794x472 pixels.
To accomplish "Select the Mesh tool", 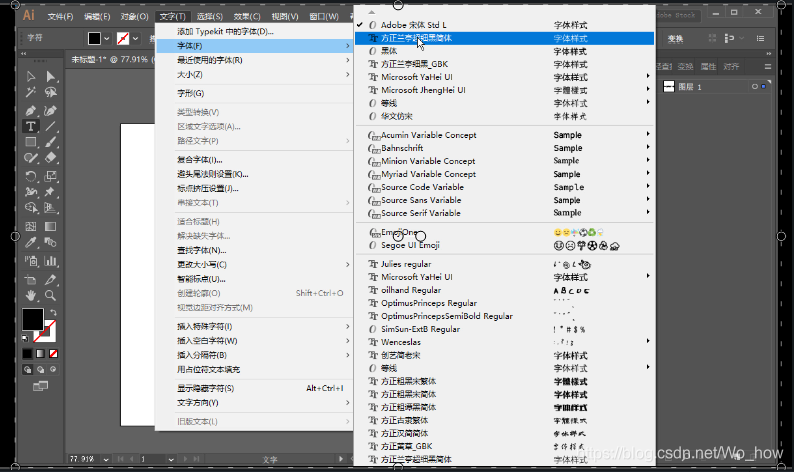I will 31,226.
